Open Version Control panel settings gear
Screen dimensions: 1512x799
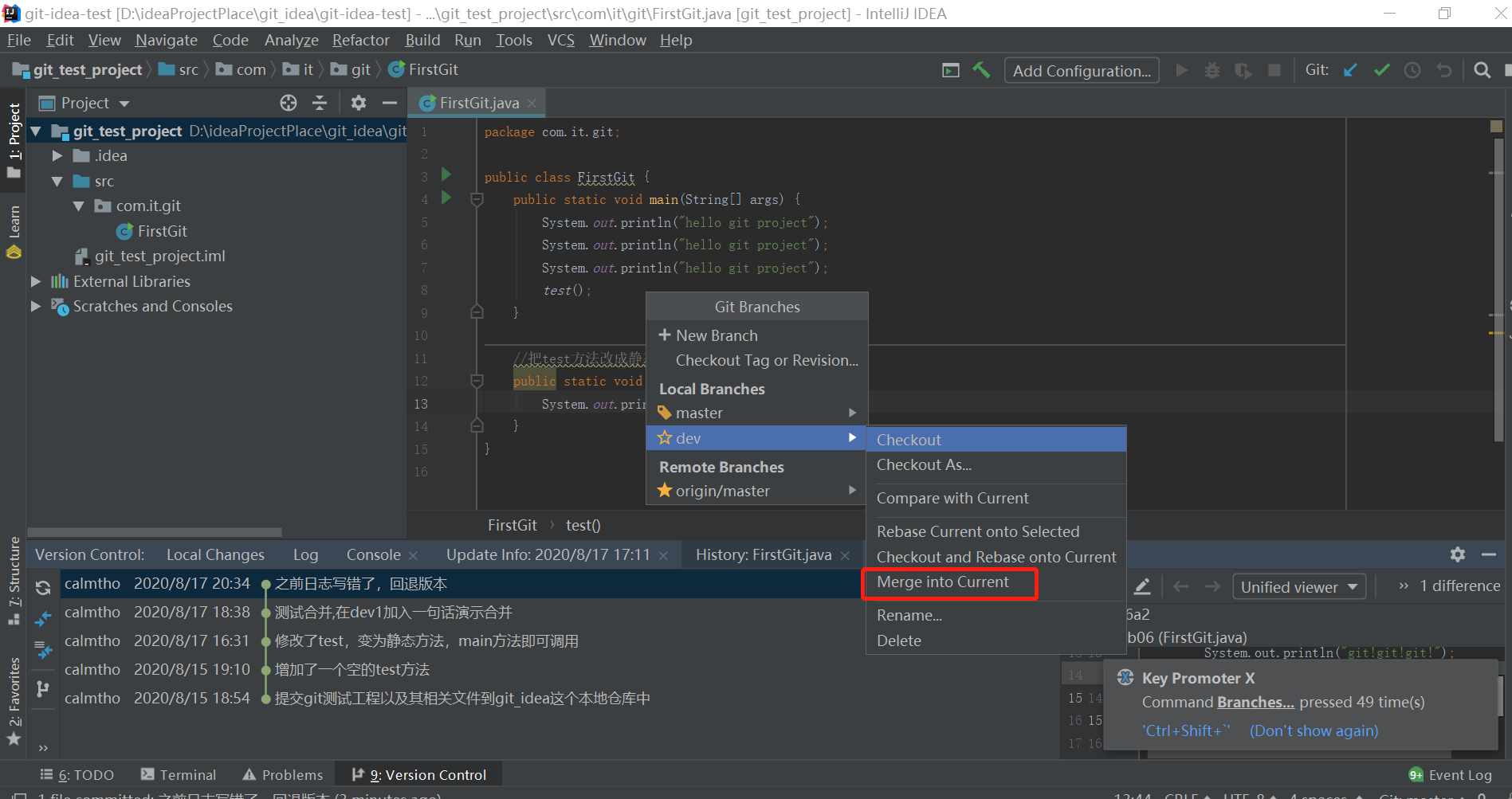(x=1458, y=554)
